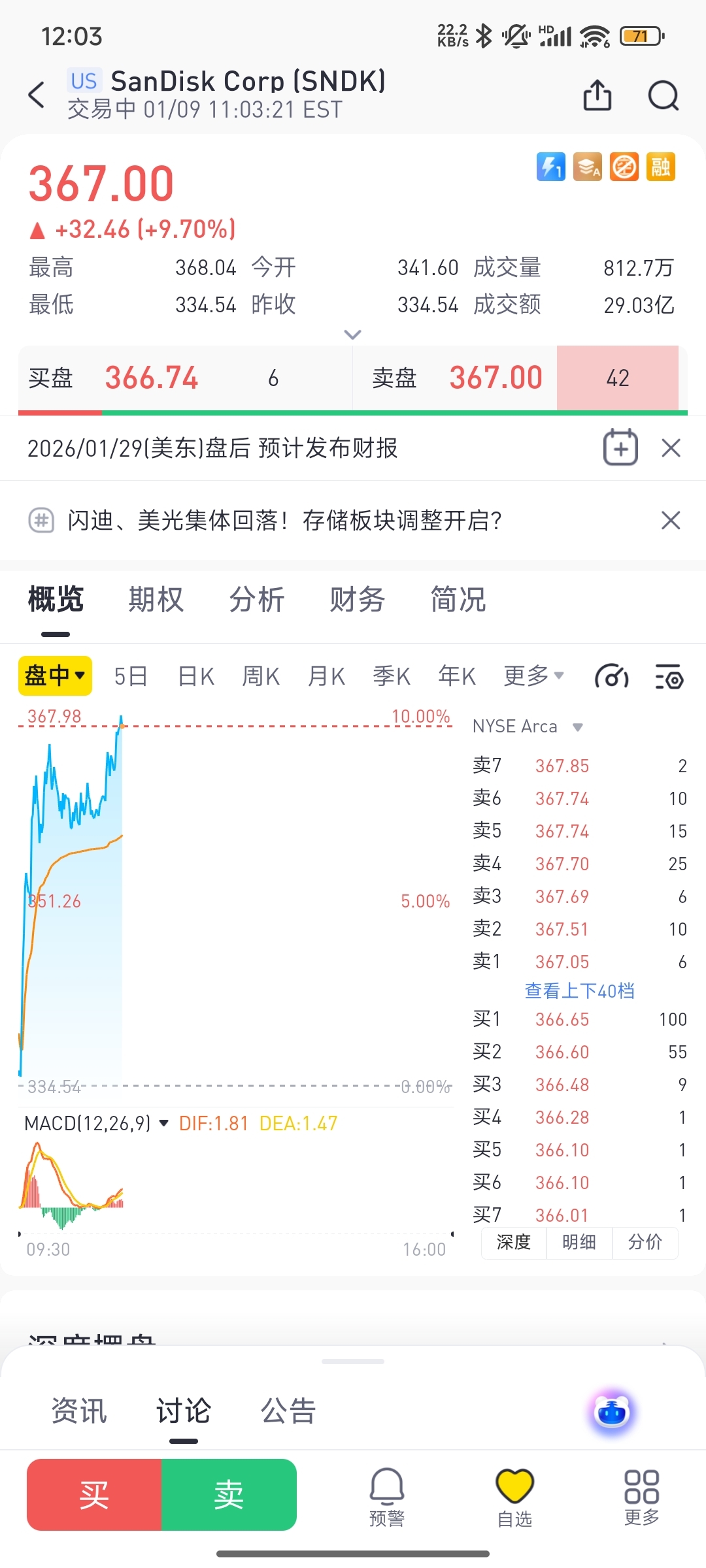This screenshot has width=706, height=1568.
Task: Select 分价 order book view
Action: (645, 1242)
